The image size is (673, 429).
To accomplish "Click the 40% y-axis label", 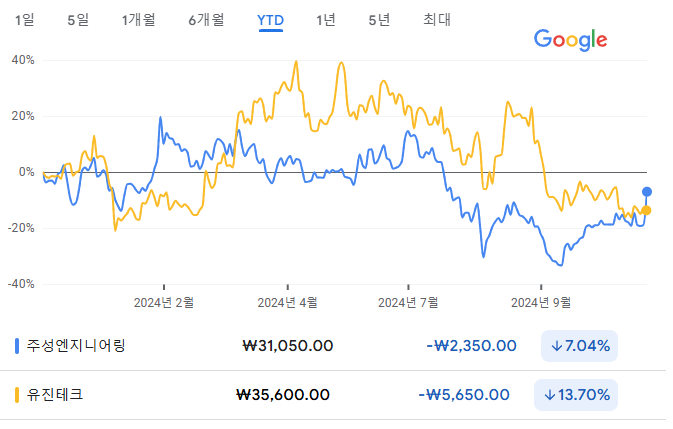I will 23,60.
